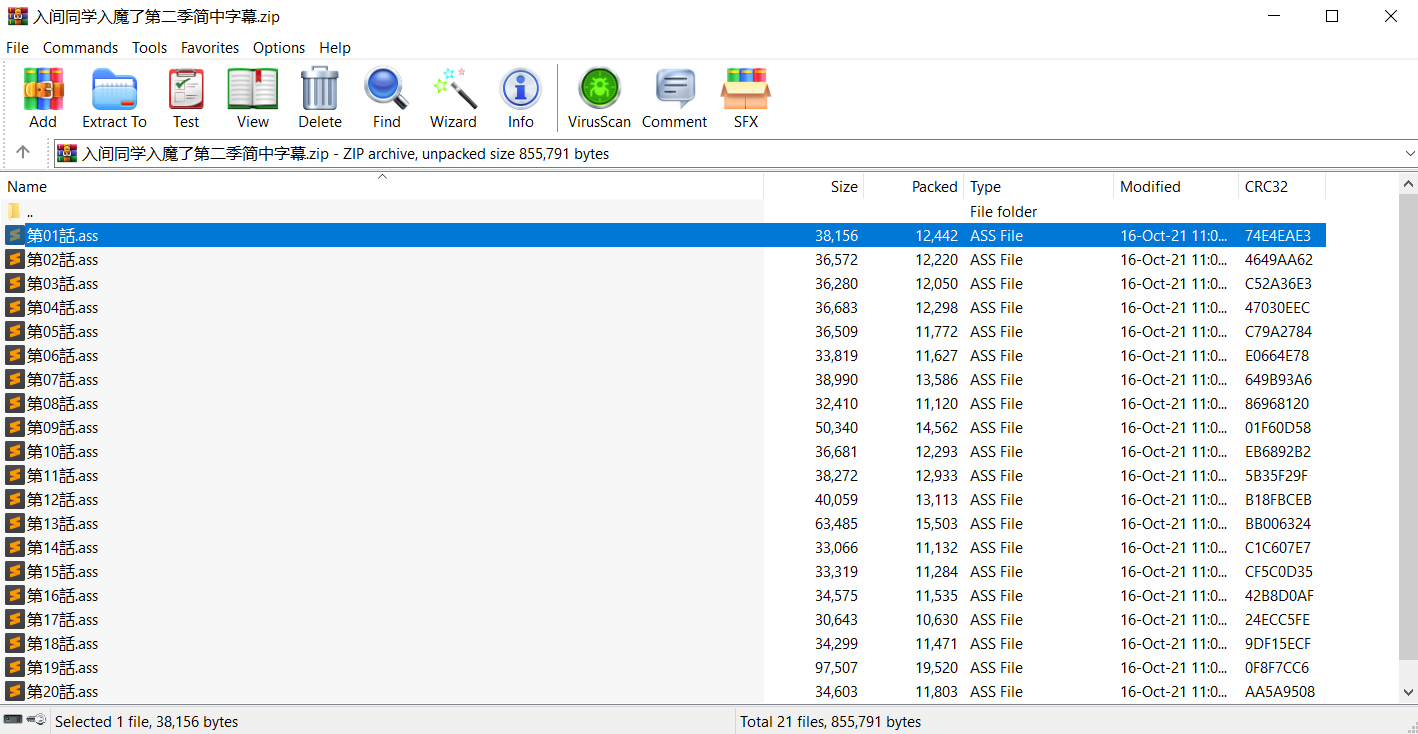Sort the list by Modified column
The width and height of the screenshot is (1418, 734).
click(x=1176, y=187)
